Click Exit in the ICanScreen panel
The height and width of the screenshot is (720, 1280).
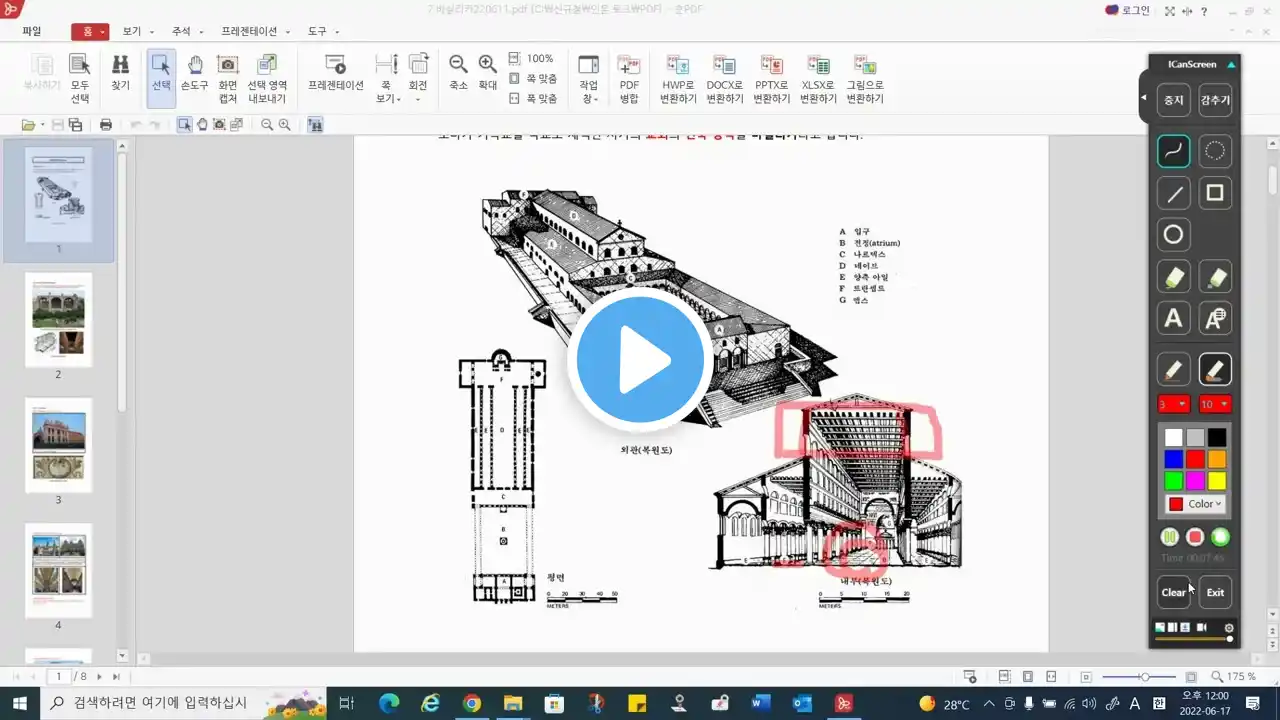(x=1215, y=592)
